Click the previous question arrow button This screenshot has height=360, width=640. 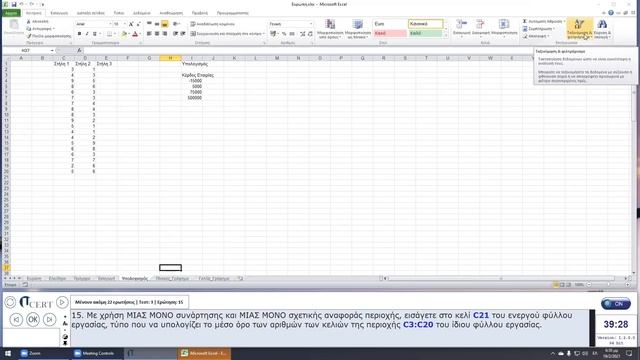[x=16, y=319]
